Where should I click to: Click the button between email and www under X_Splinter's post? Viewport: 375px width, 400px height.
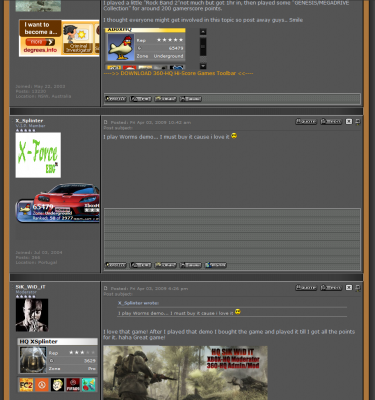pyautogui.click(x=191, y=265)
